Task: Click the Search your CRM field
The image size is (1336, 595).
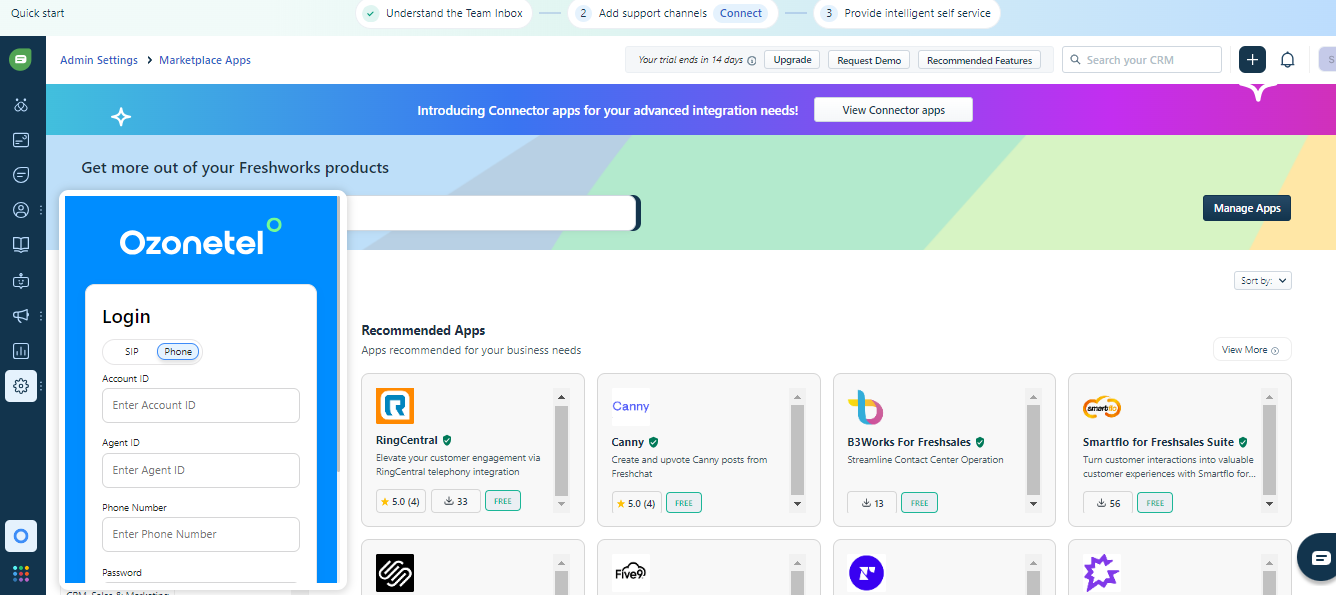Action: 1141,60
